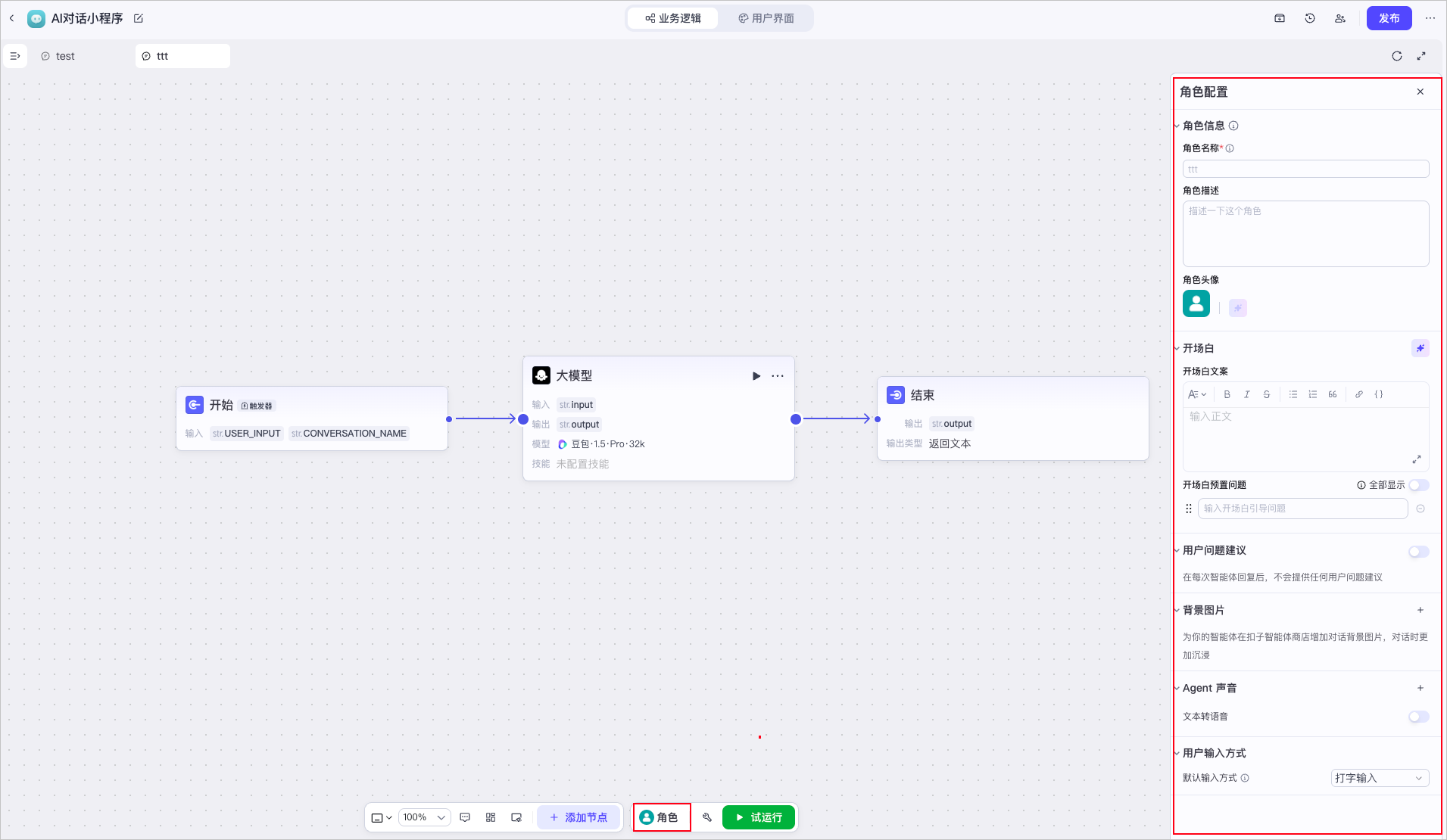This screenshot has width=1447, height=840.
Task: Edit the AI对话小程序 project name
Action: click(139, 18)
